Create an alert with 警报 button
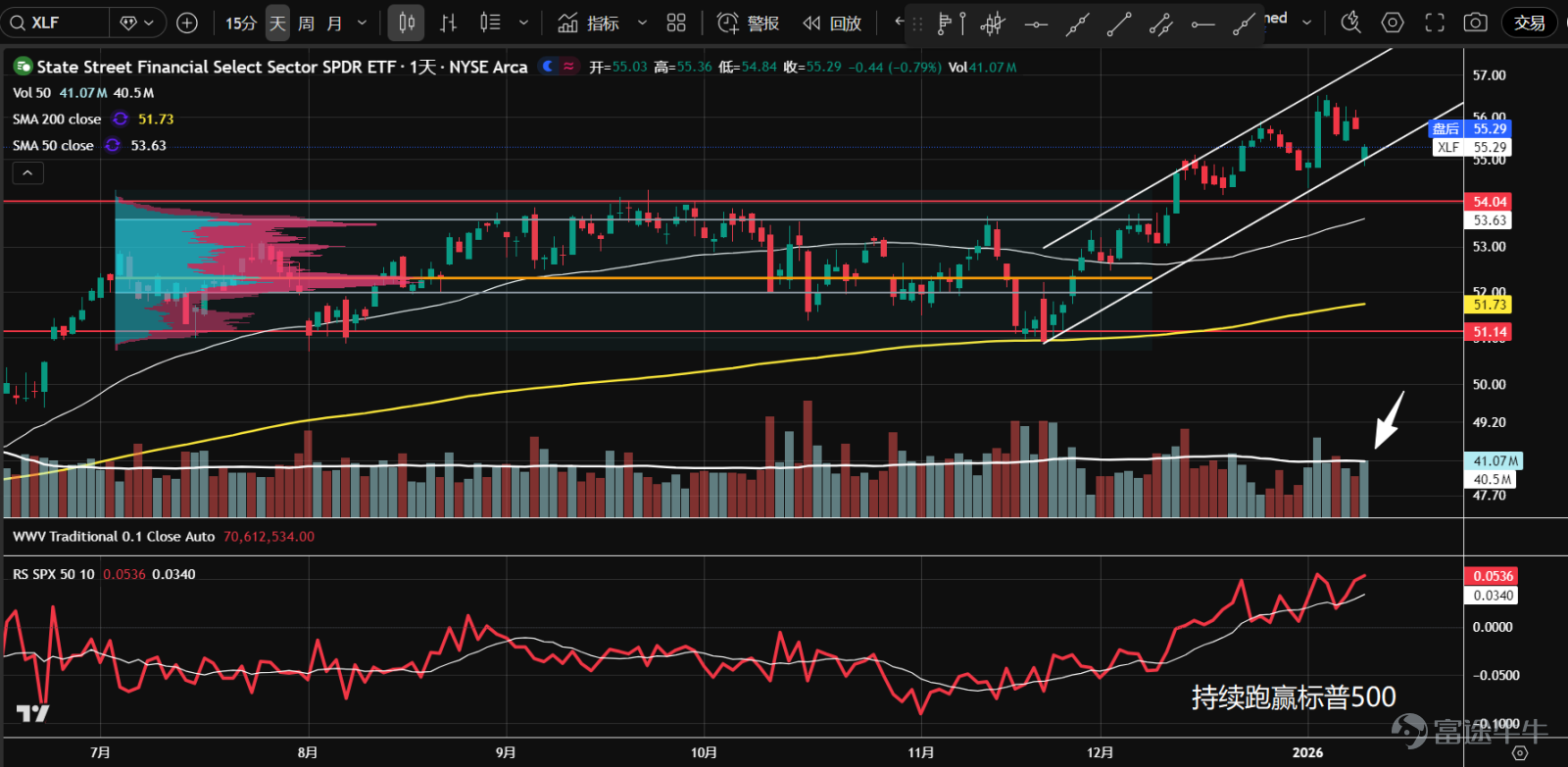 pyautogui.click(x=749, y=23)
